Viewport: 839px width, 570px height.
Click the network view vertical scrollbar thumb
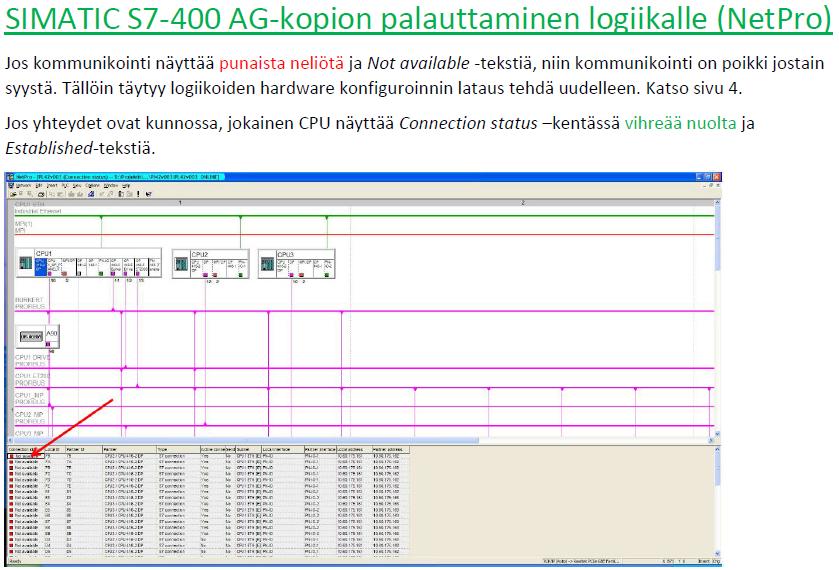718,239
